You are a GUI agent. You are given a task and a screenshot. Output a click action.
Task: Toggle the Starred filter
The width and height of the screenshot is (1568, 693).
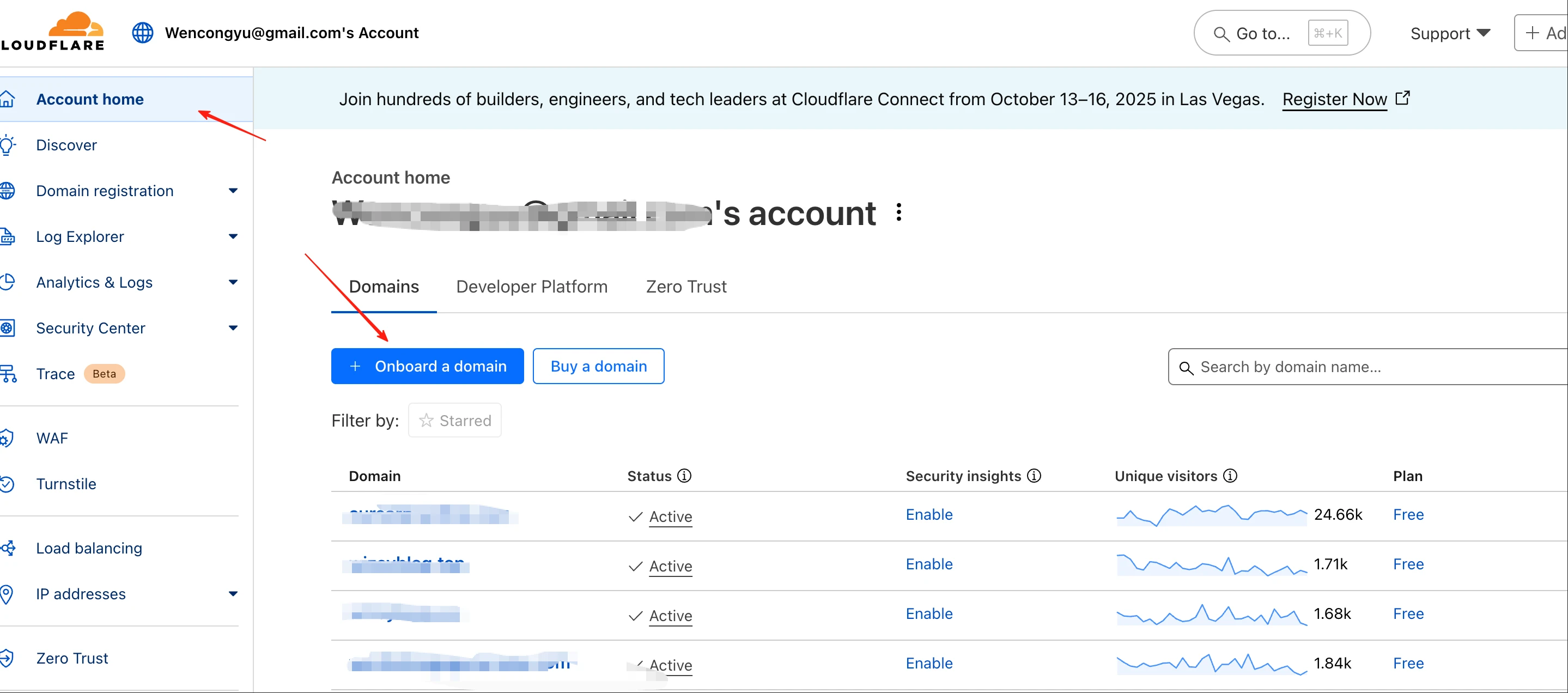455,421
